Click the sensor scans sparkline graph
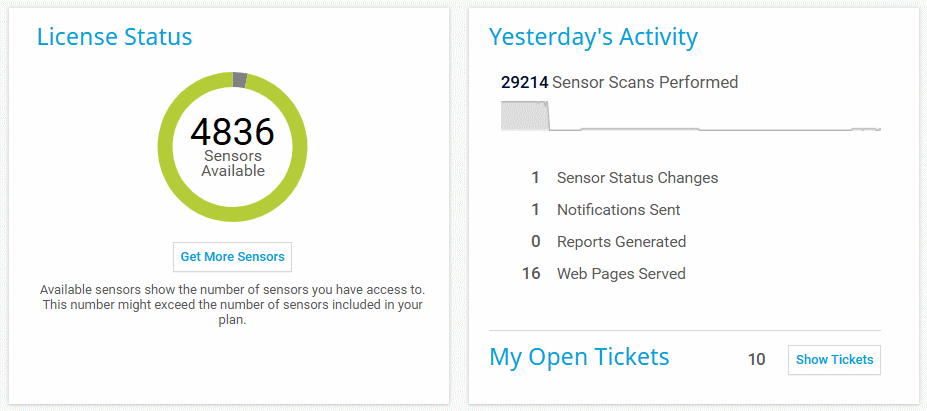The width and height of the screenshot is (927, 411). 690,117
